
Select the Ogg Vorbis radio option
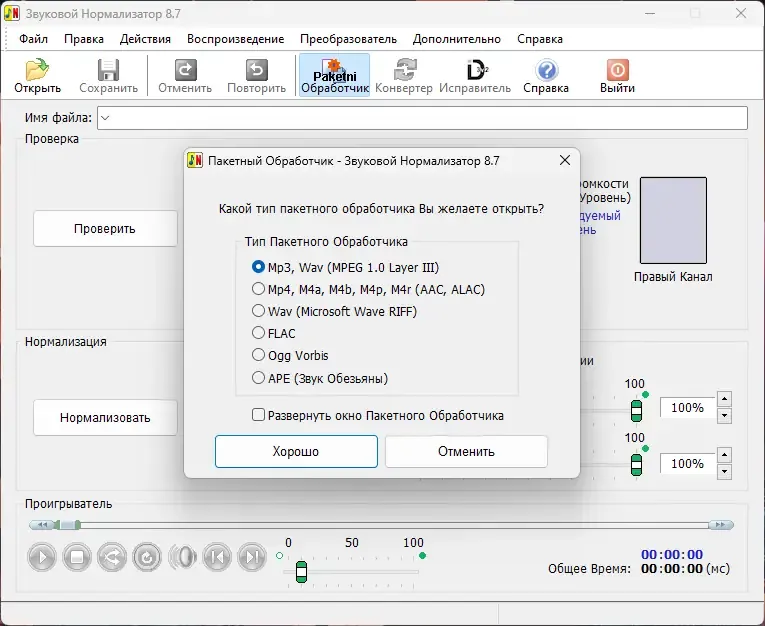(x=290, y=355)
